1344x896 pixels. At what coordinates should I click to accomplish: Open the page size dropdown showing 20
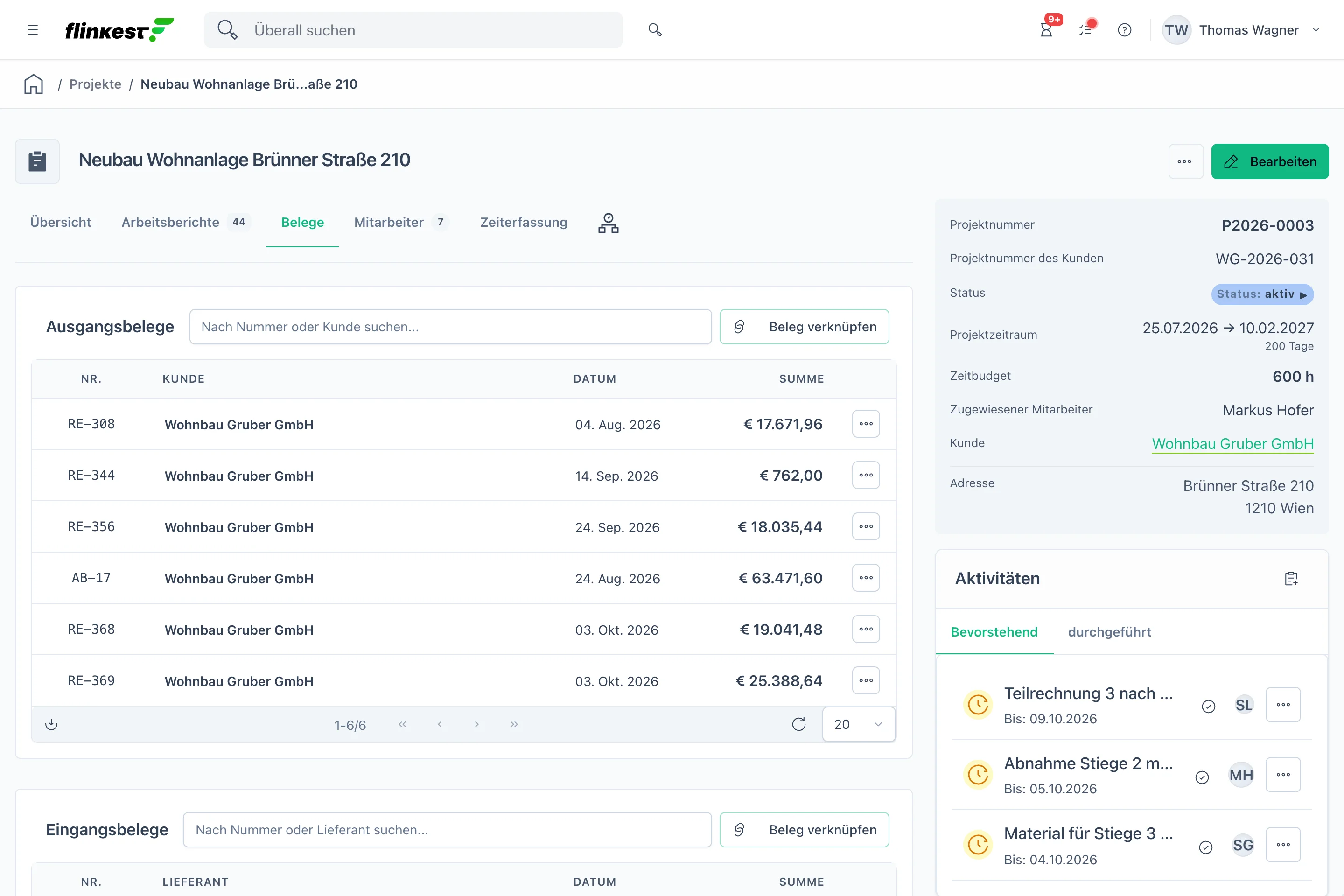point(859,724)
